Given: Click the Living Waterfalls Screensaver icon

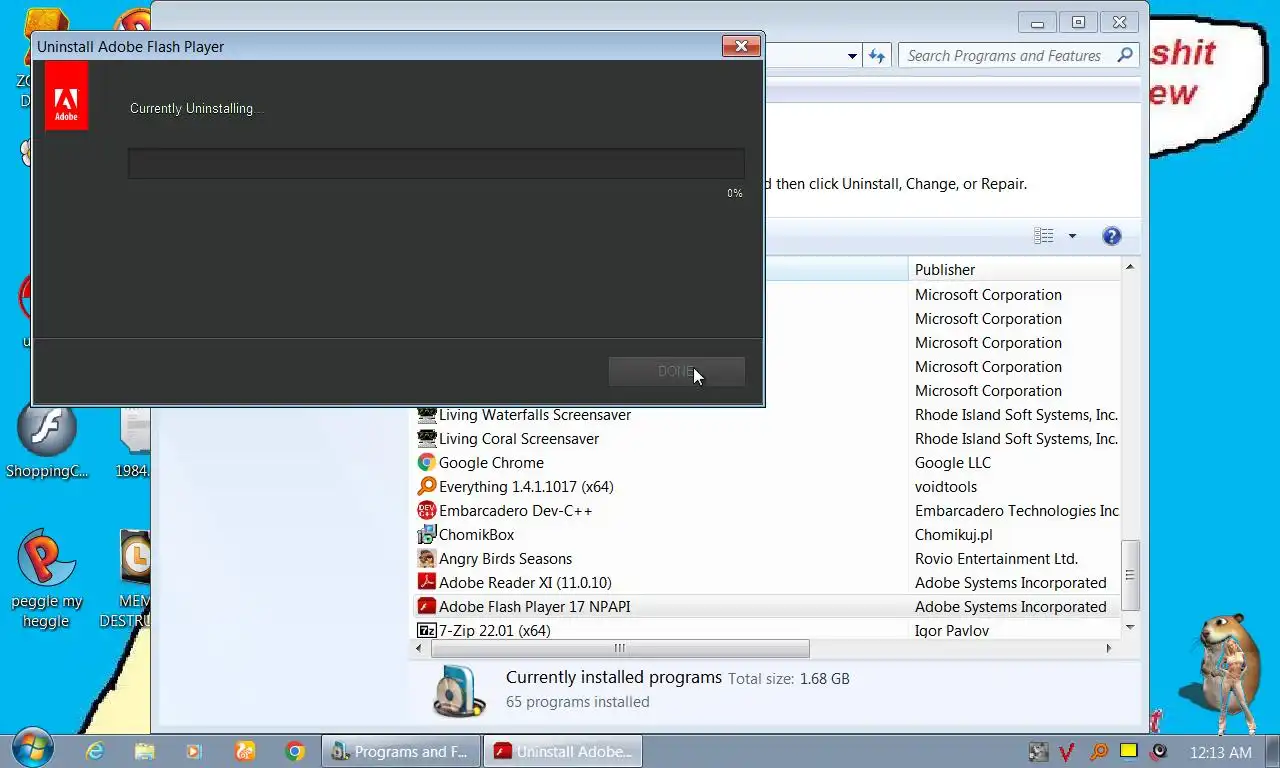Looking at the screenshot, I should click(427, 414).
